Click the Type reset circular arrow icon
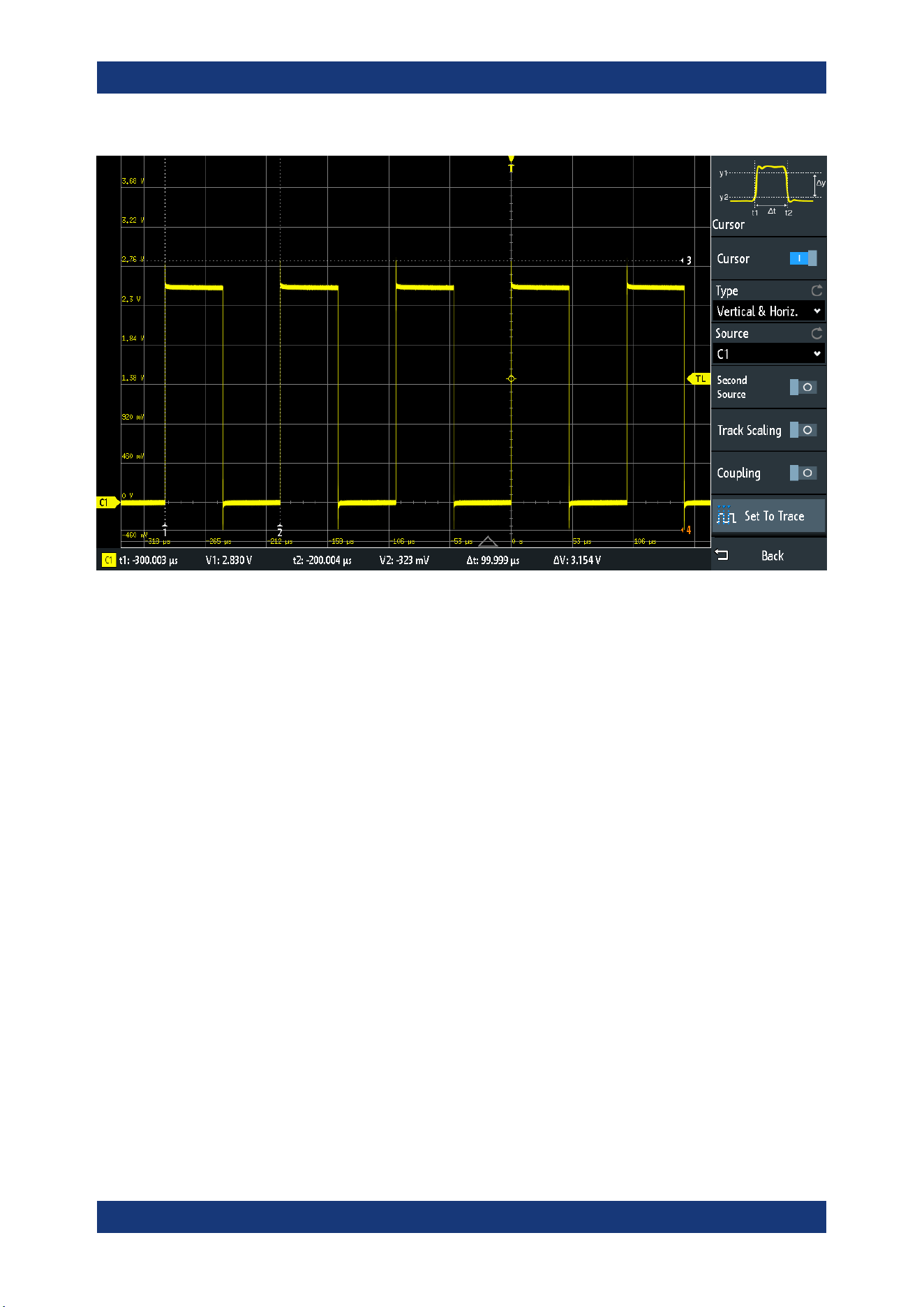The width and height of the screenshot is (924, 1307). click(817, 290)
